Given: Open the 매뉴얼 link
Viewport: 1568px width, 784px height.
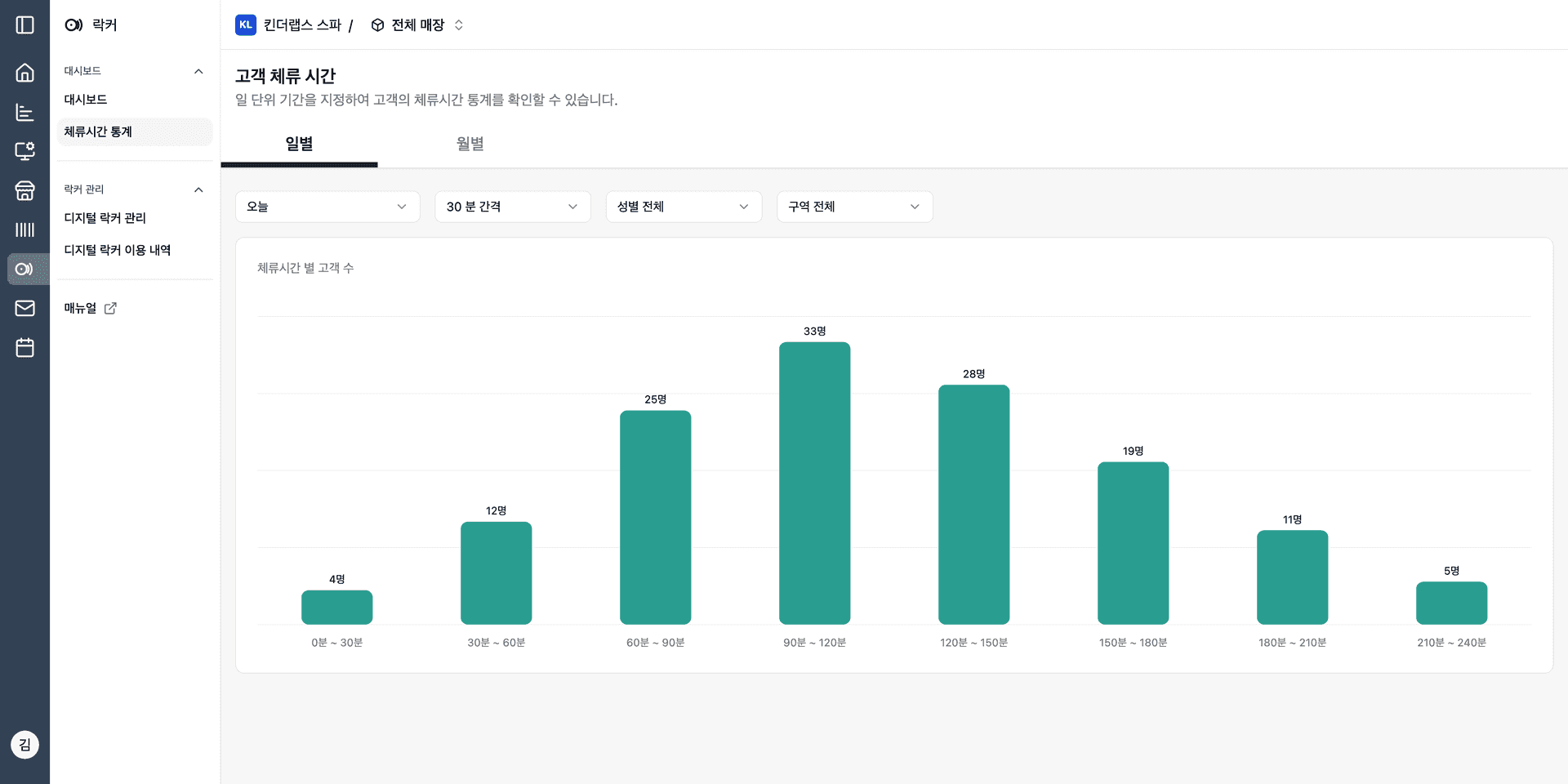Looking at the screenshot, I should 91,308.
